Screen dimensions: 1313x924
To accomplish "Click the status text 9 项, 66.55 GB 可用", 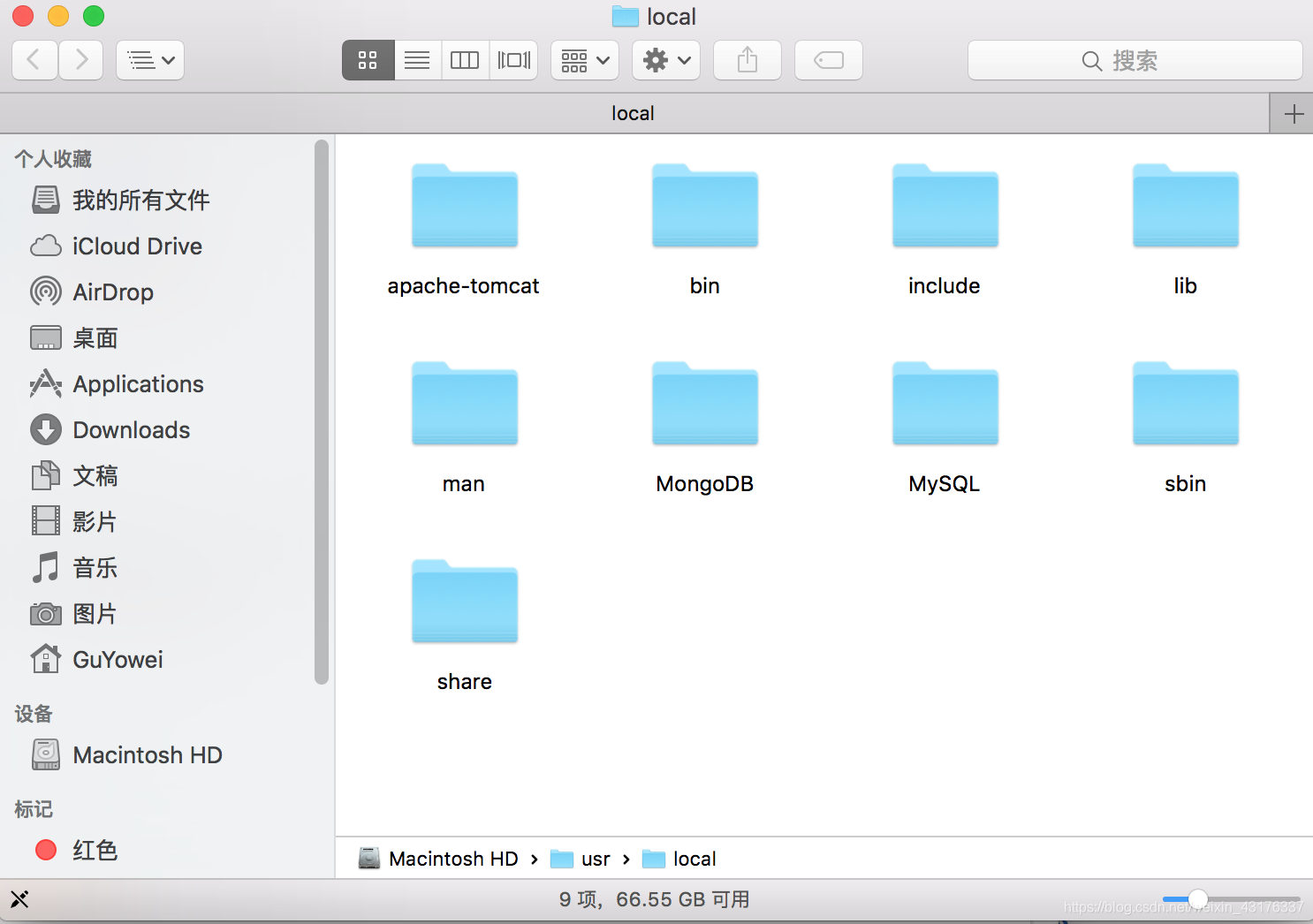I will coord(655,899).
